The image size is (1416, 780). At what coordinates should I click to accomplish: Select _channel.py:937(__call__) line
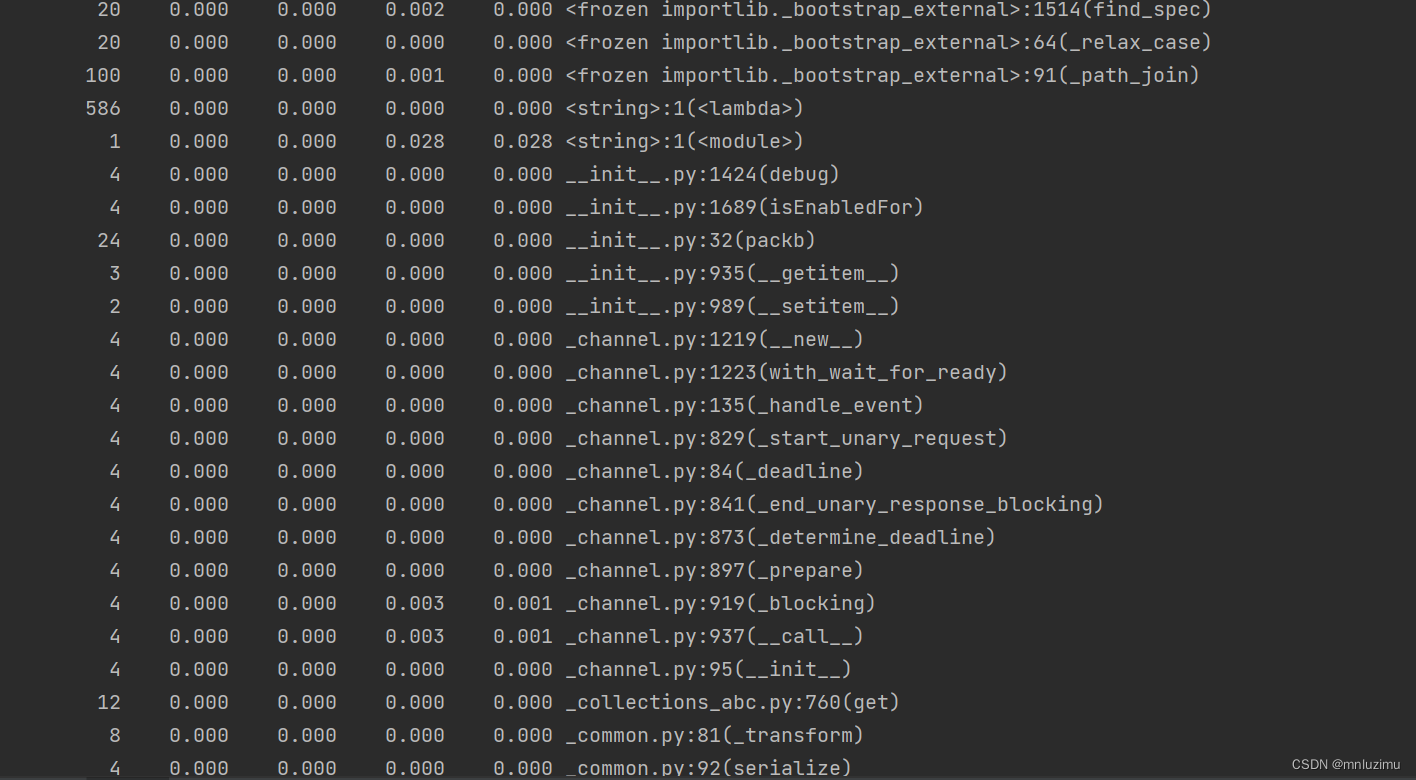click(714, 637)
